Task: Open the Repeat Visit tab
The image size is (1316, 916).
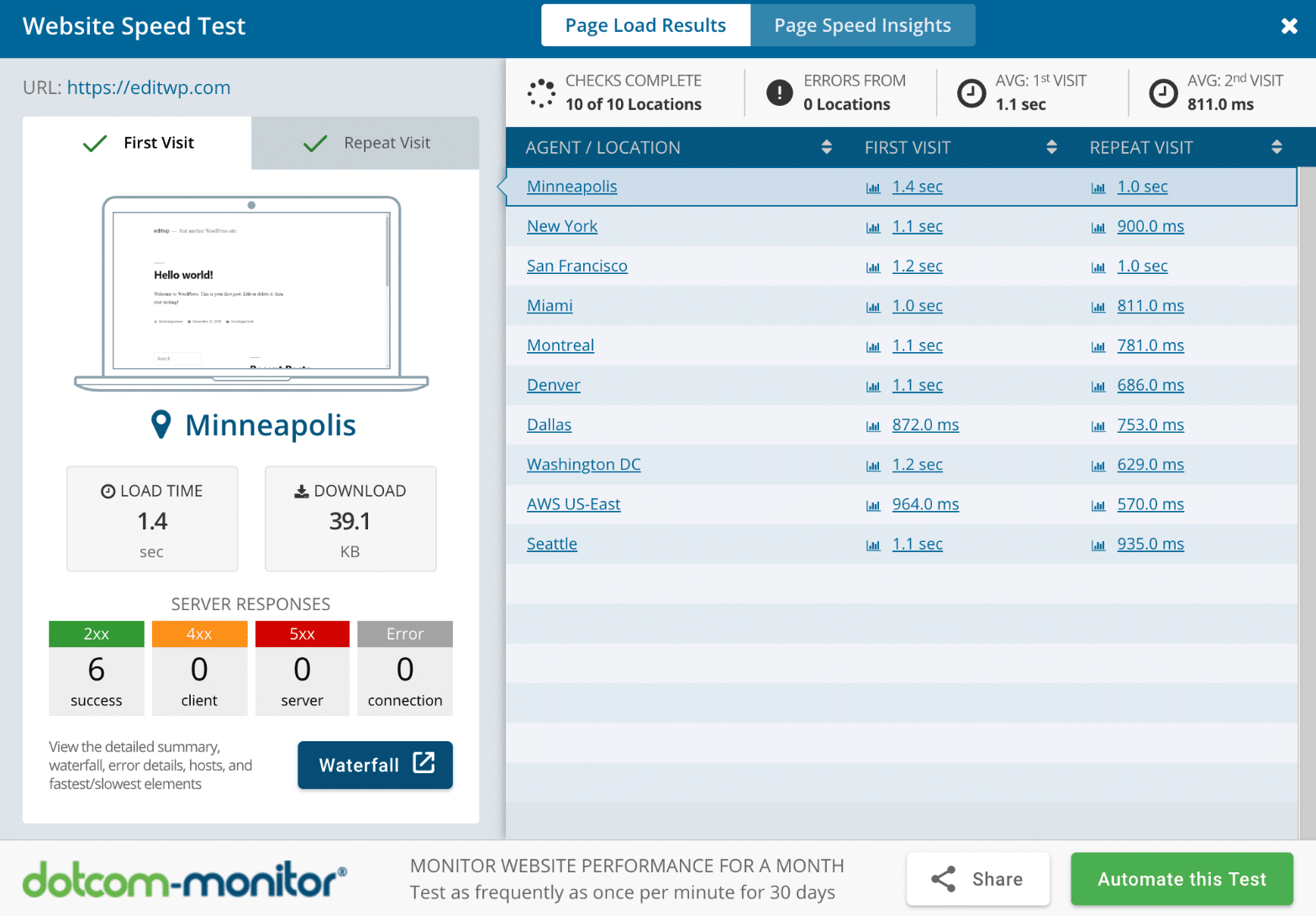Action: [387, 143]
